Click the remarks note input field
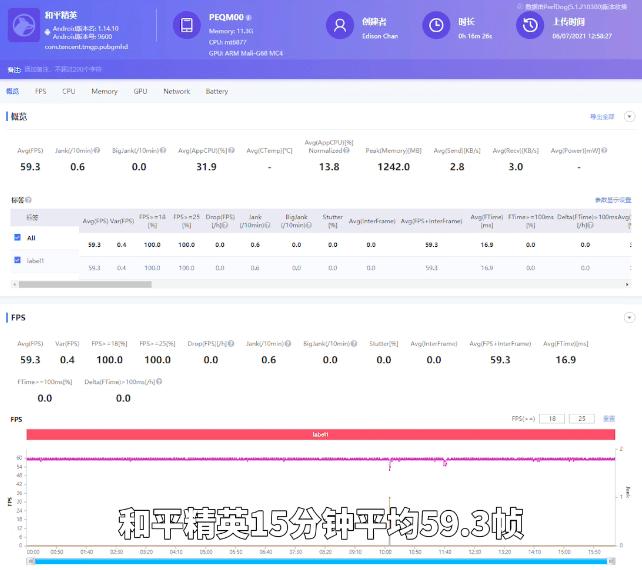Image resolution: width=642 pixels, height=570 pixels. coord(63,69)
